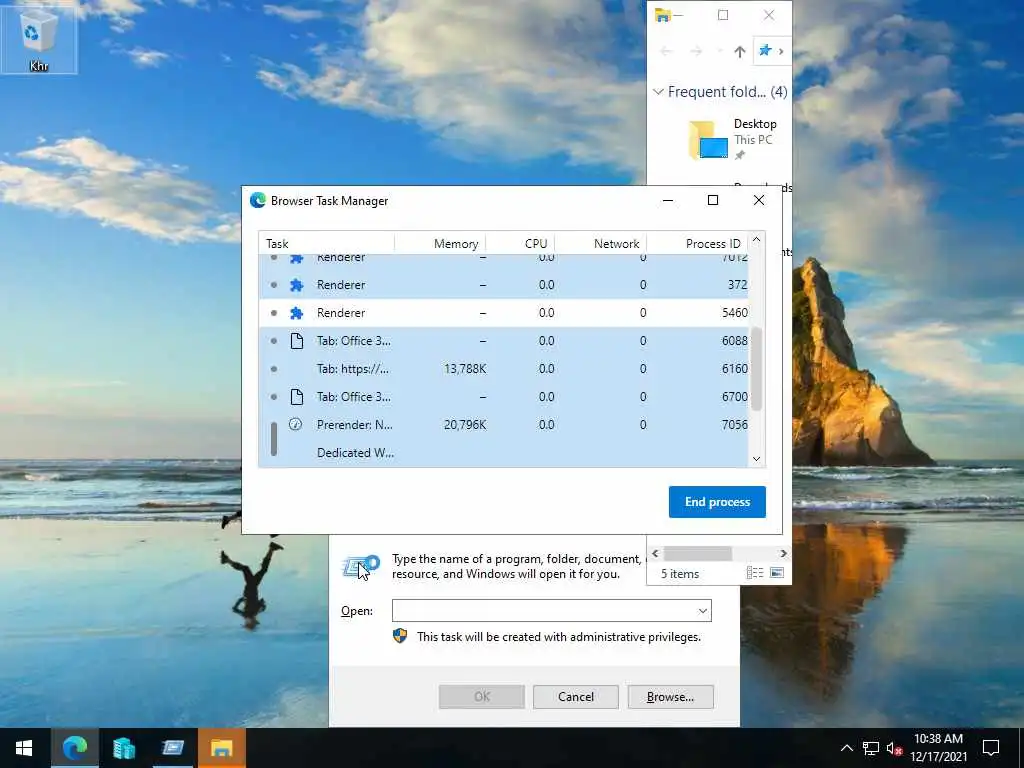Open Server Manager from the taskbar
Screen dimensions: 1024x768
click(123, 748)
